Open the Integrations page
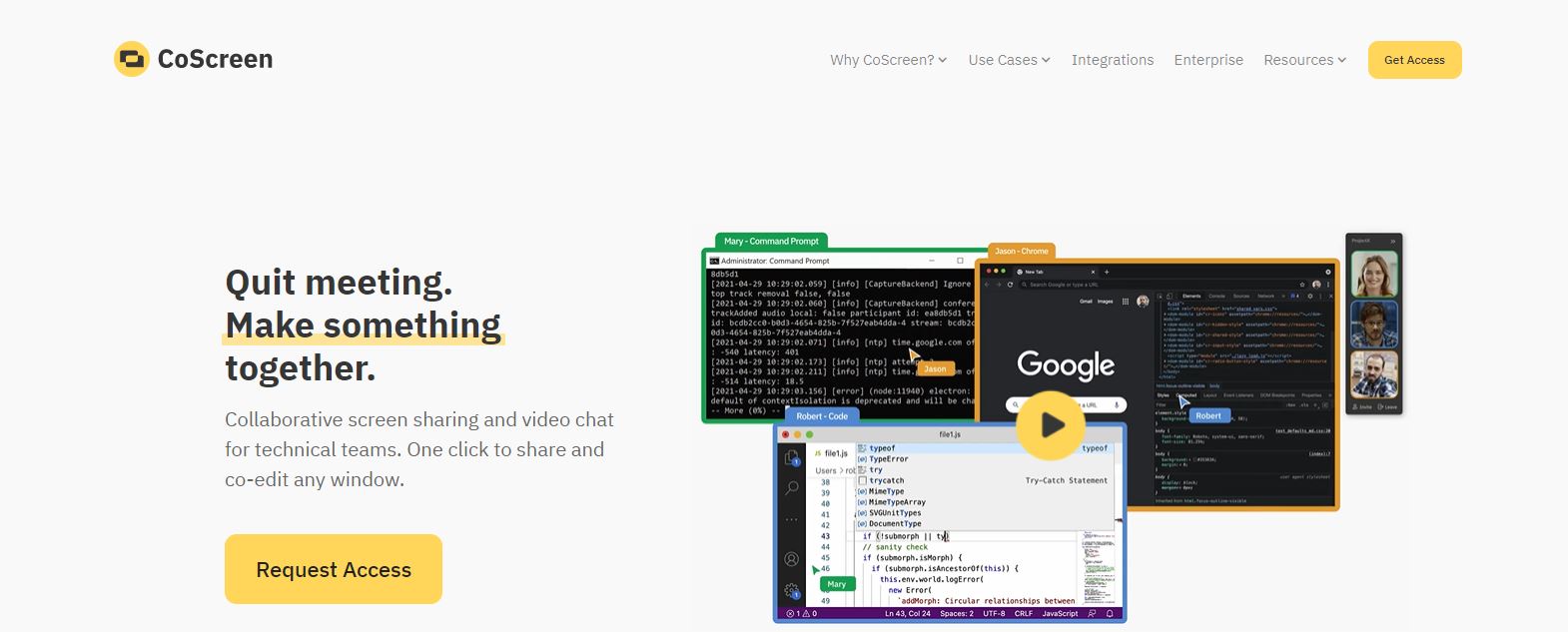The width and height of the screenshot is (1568, 632). click(1113, 60)
